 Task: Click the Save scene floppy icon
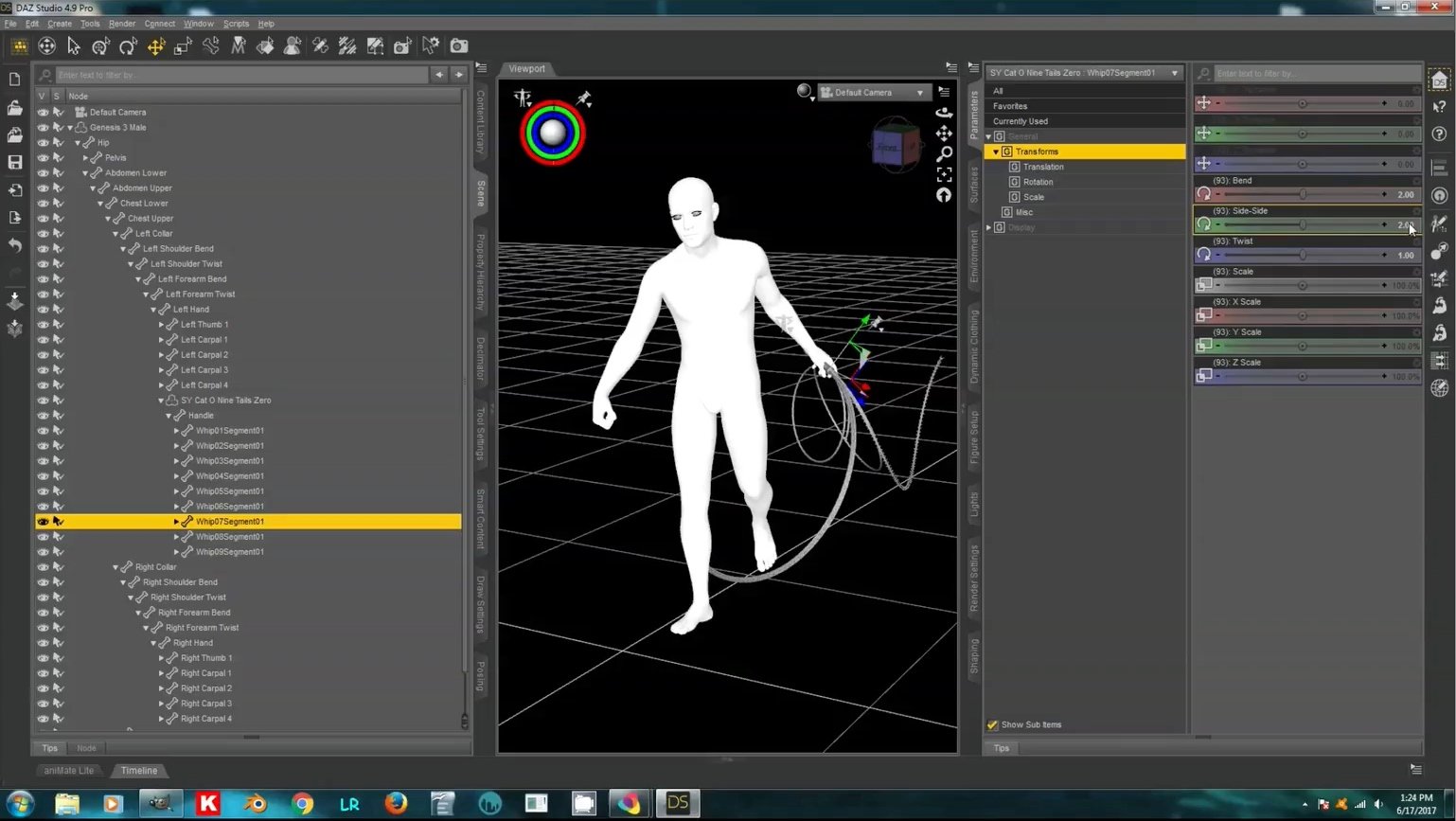click(x=15, y=162)
